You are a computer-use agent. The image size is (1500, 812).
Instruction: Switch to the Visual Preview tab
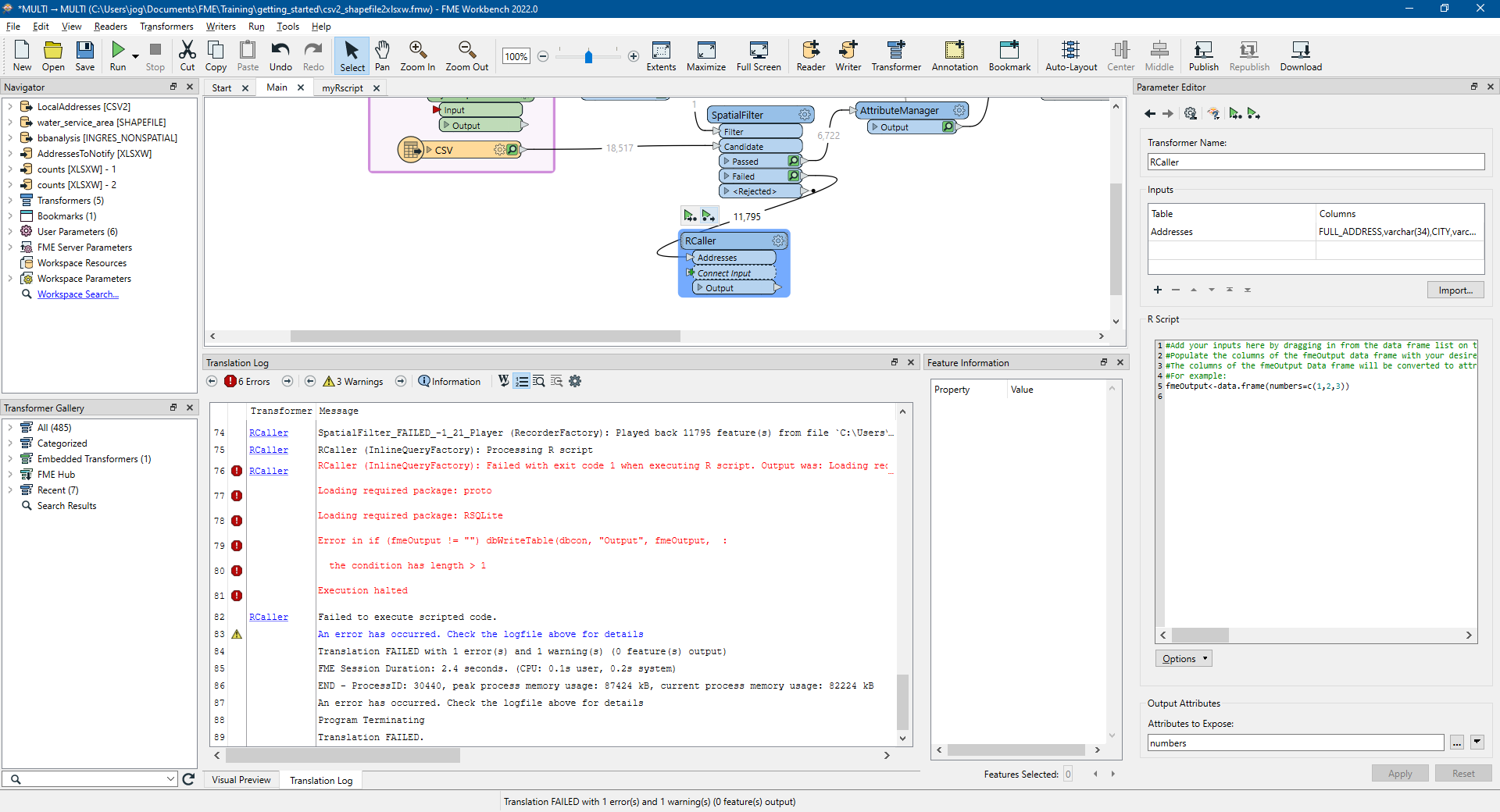tap(241, 779)
